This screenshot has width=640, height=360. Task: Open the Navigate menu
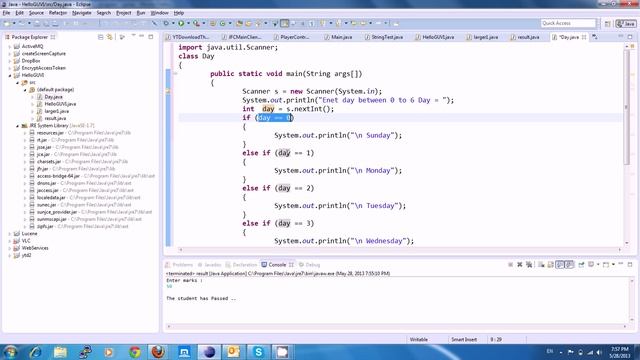(82, 13)
